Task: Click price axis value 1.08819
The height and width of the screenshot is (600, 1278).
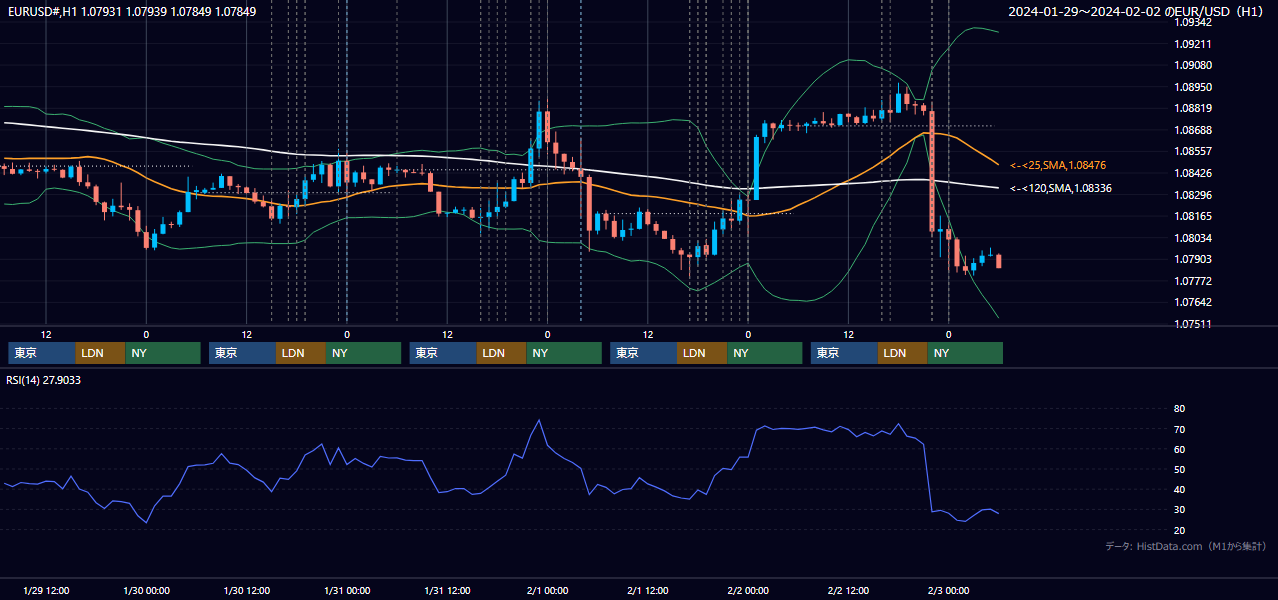Action: pyautogui.click(x=1193, y=108)
